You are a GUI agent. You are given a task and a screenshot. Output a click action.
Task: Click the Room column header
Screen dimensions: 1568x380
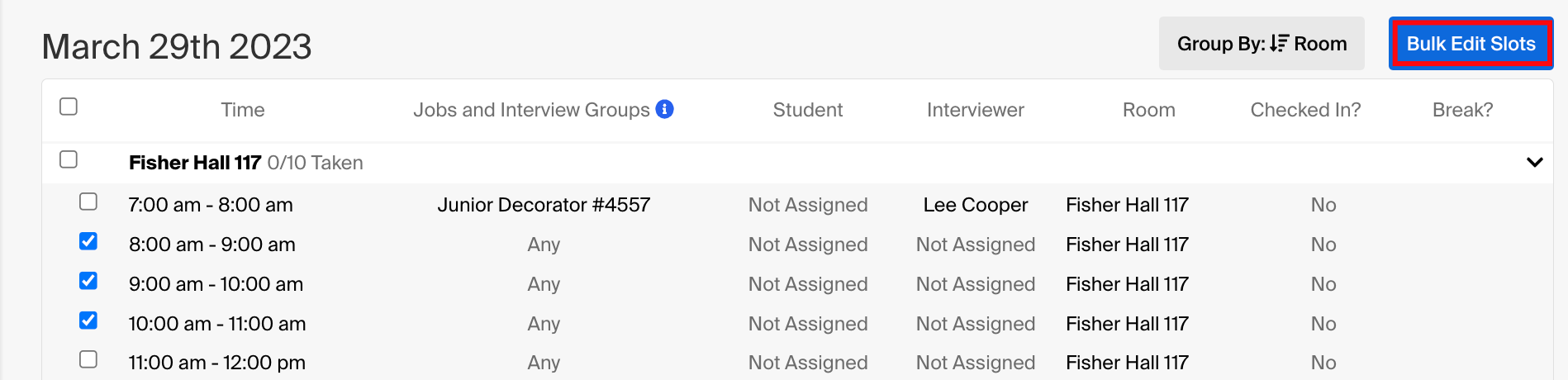point(1149,110)
